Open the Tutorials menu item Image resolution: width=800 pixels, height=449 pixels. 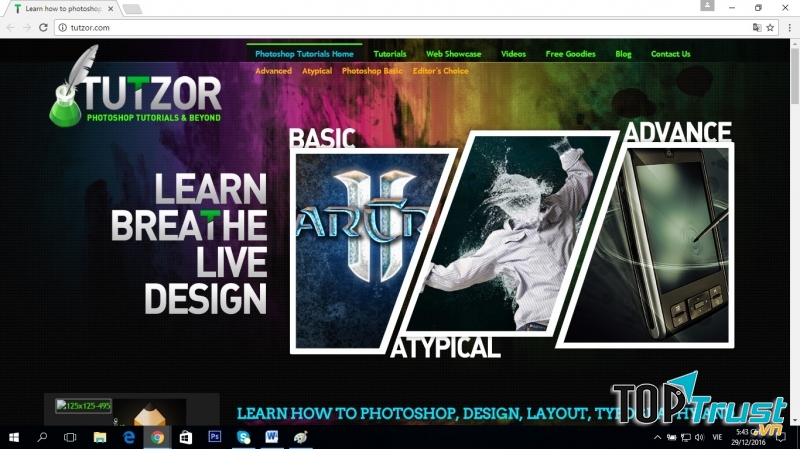point(390,54)
